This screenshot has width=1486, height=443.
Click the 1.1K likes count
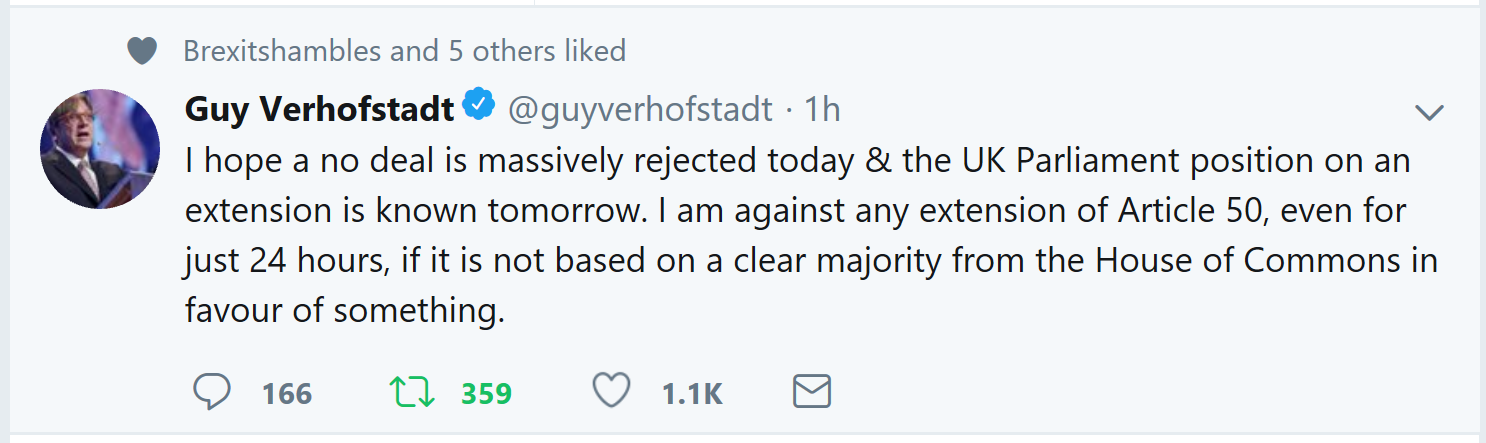(691, 394)
